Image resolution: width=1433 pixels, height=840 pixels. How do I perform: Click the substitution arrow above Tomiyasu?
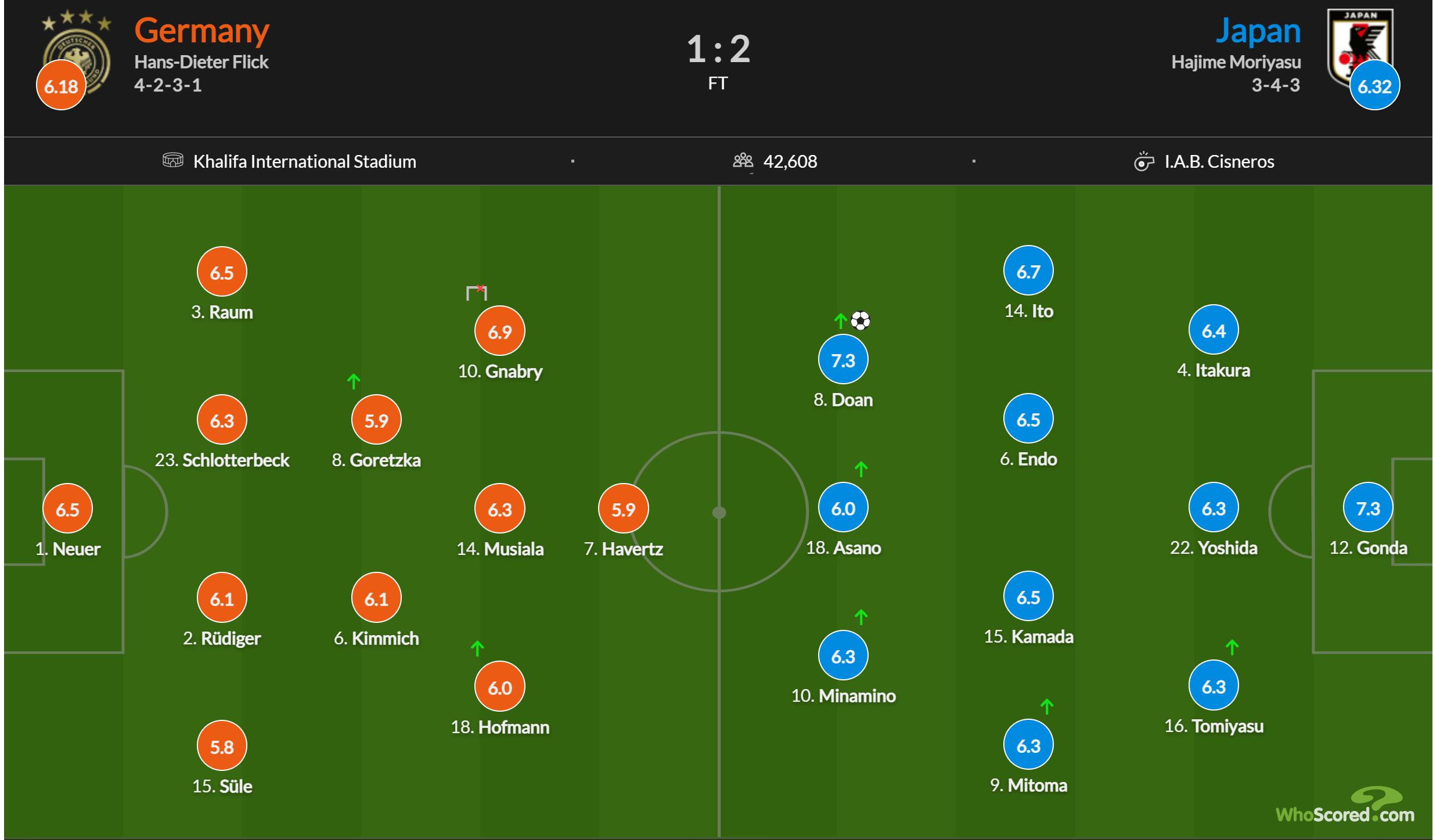(1232, 647)
